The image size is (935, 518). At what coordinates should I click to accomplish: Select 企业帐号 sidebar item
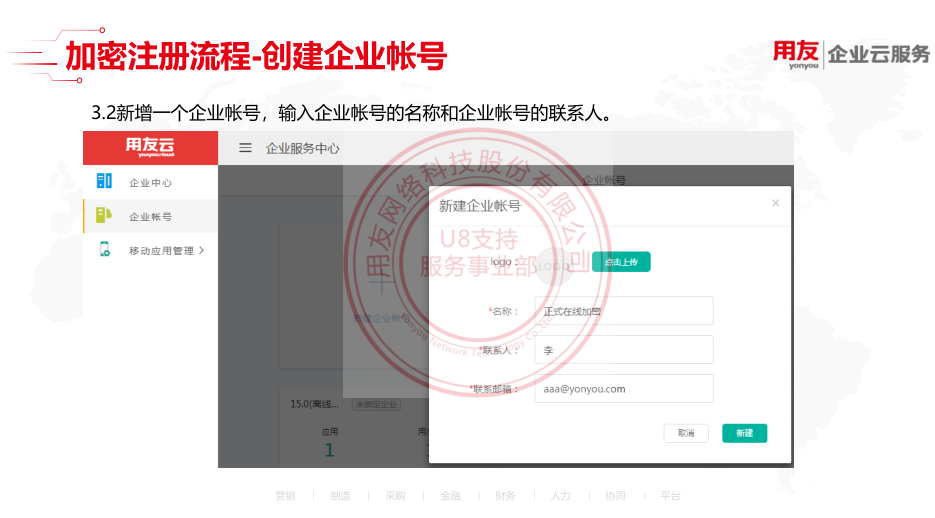[x=150, y=216]
